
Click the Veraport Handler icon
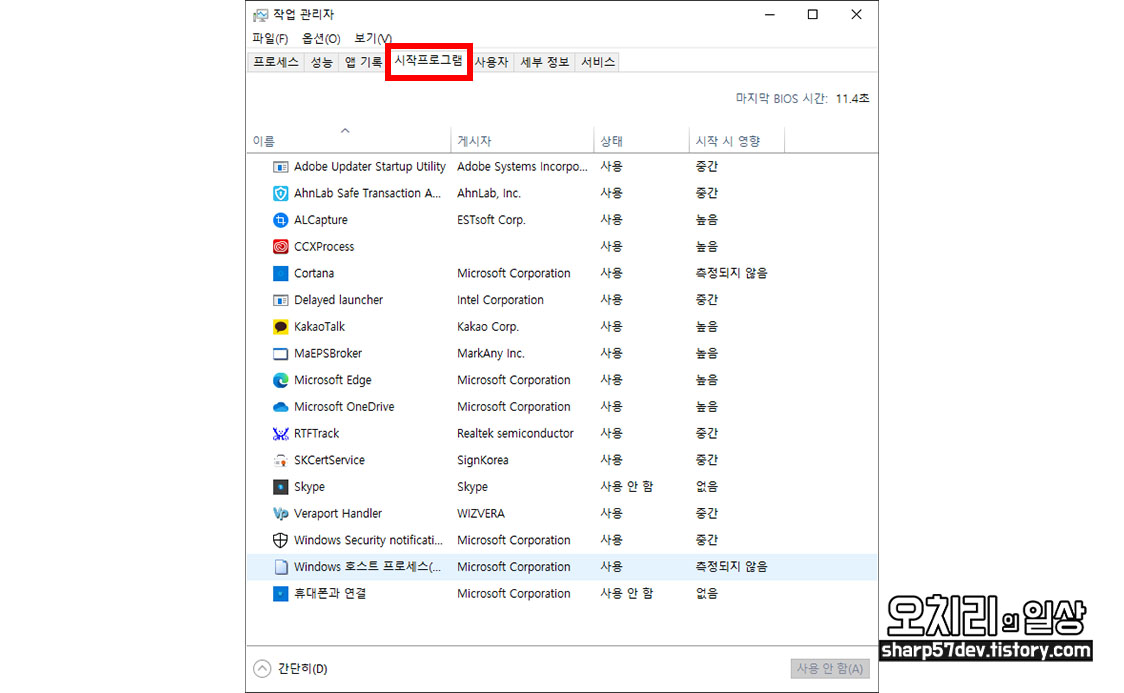click(280, 514)
